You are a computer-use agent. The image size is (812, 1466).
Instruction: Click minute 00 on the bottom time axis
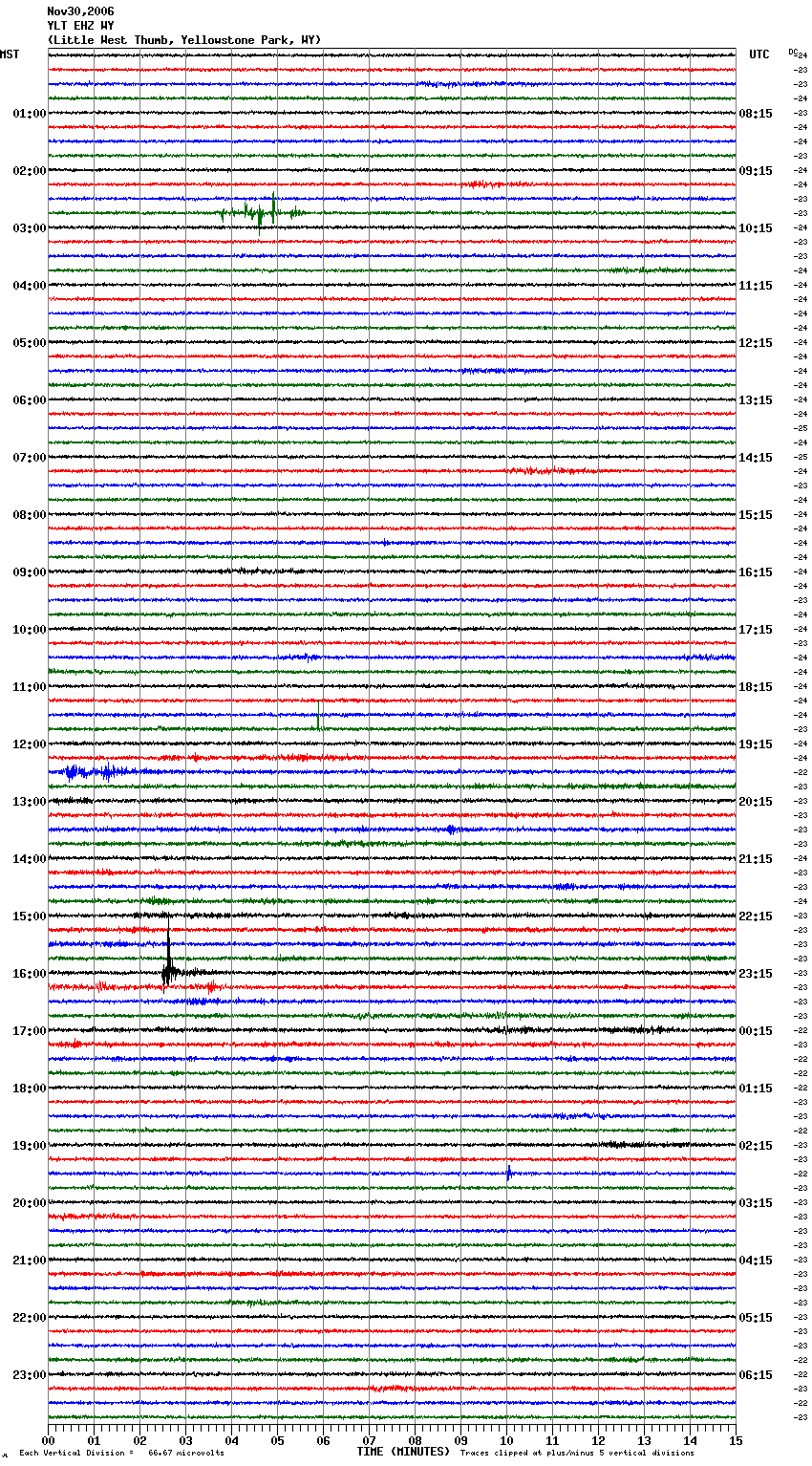pos(49,1440)
